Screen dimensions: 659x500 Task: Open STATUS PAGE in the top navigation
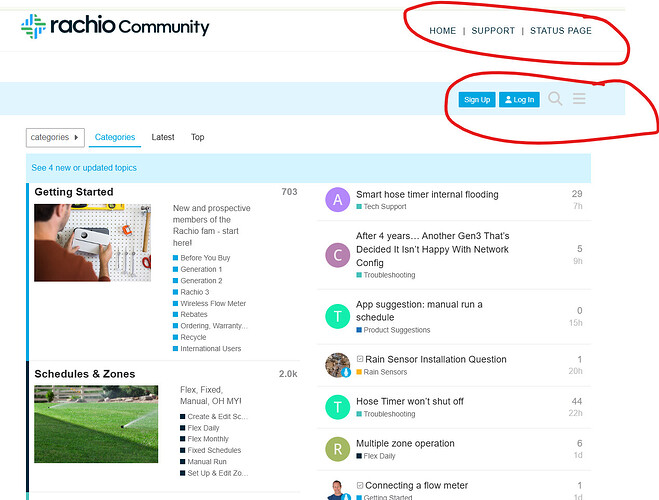point(561,31)
